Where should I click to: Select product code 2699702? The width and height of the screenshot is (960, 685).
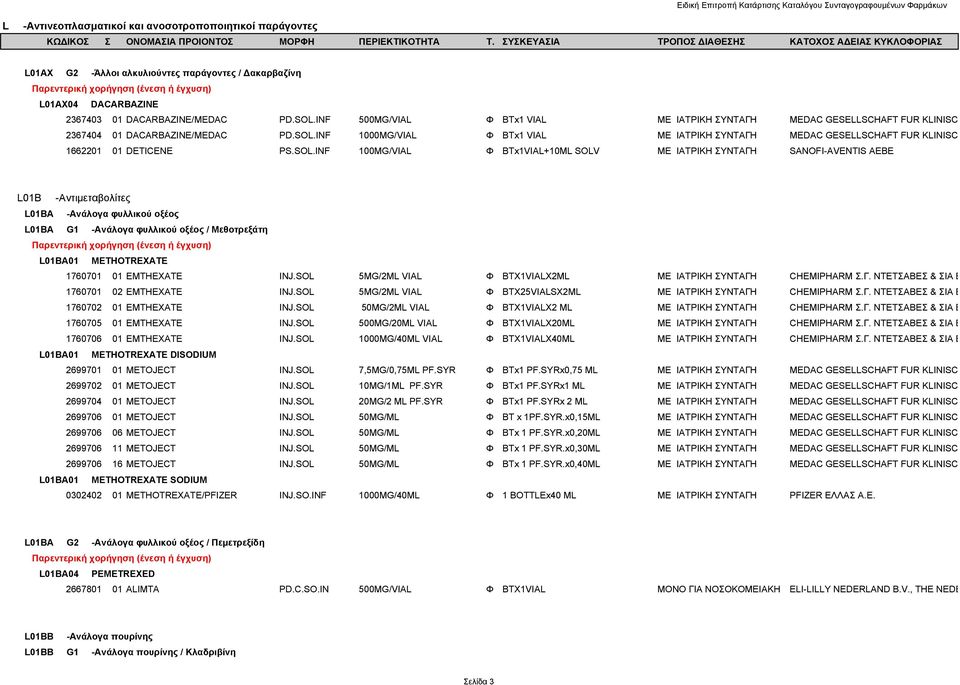[84, 386]
